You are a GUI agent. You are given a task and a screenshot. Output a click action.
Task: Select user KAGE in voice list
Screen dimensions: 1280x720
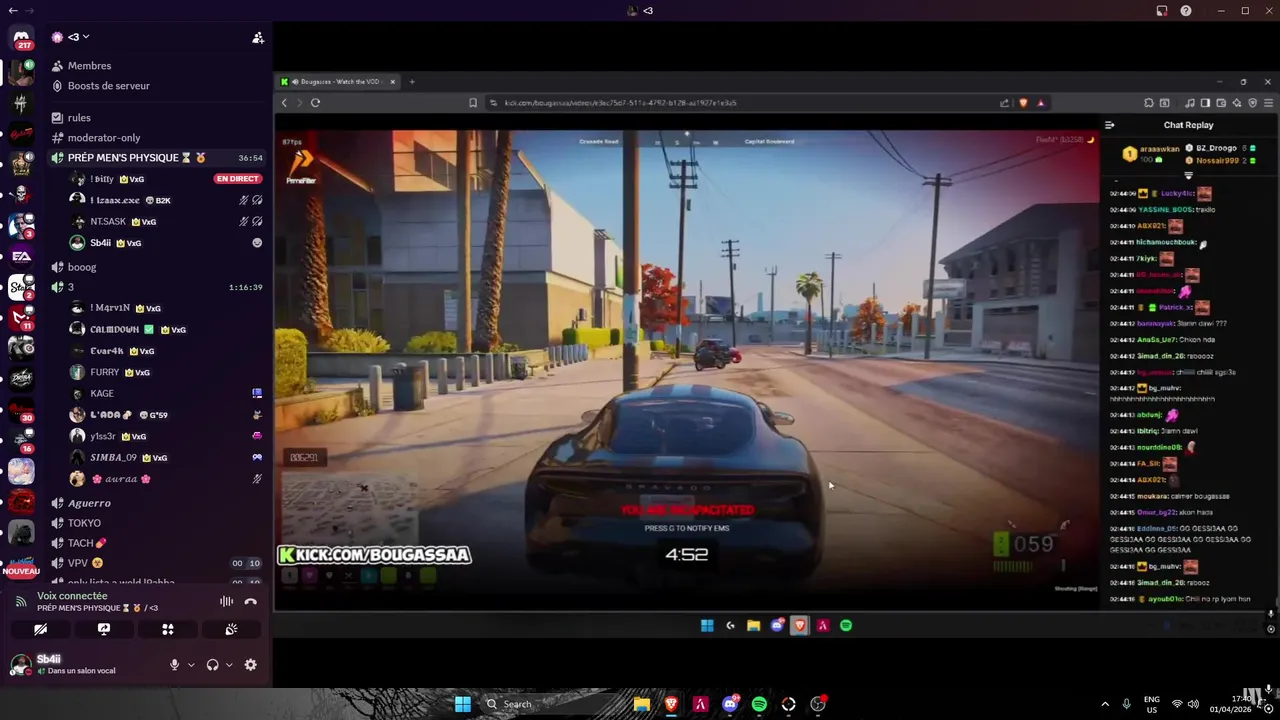pos(165,394)
